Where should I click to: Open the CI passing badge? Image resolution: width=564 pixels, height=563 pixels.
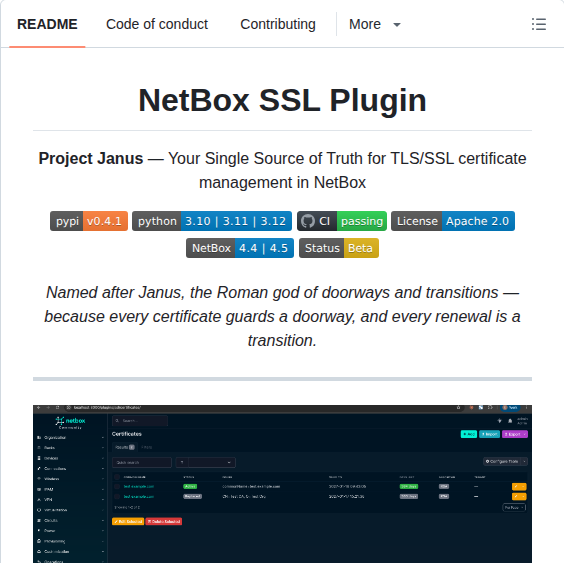pyautogui.click(x=342, y=221)
